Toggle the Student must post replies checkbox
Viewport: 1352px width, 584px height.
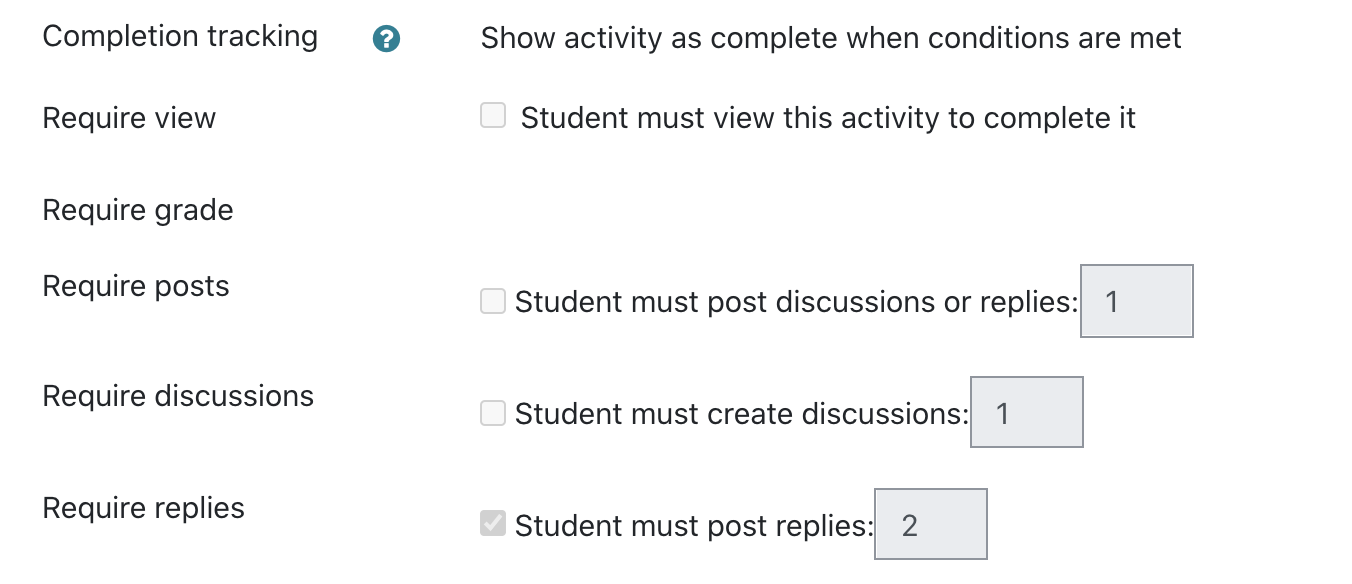coord(493,524)
